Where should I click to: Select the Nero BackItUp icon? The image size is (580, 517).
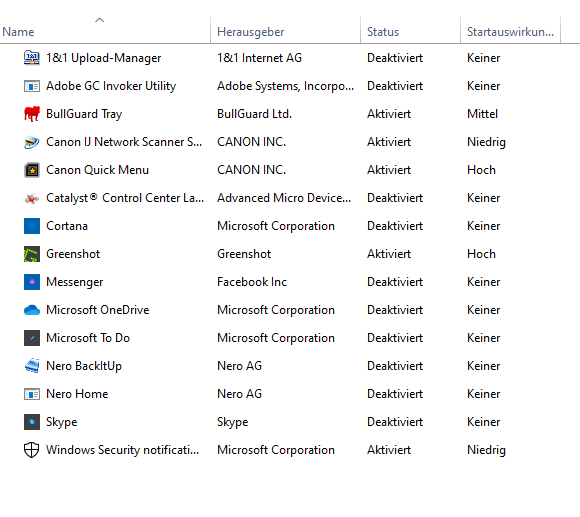[32, 366]
